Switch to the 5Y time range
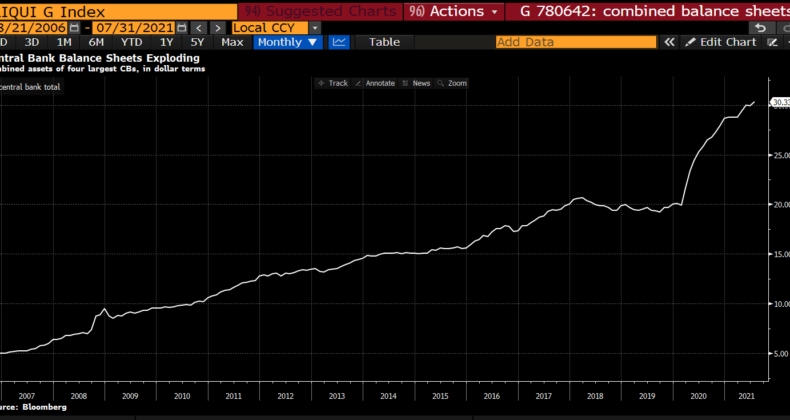This screenshot has width=790, height=420. click(x=196, y=42)
